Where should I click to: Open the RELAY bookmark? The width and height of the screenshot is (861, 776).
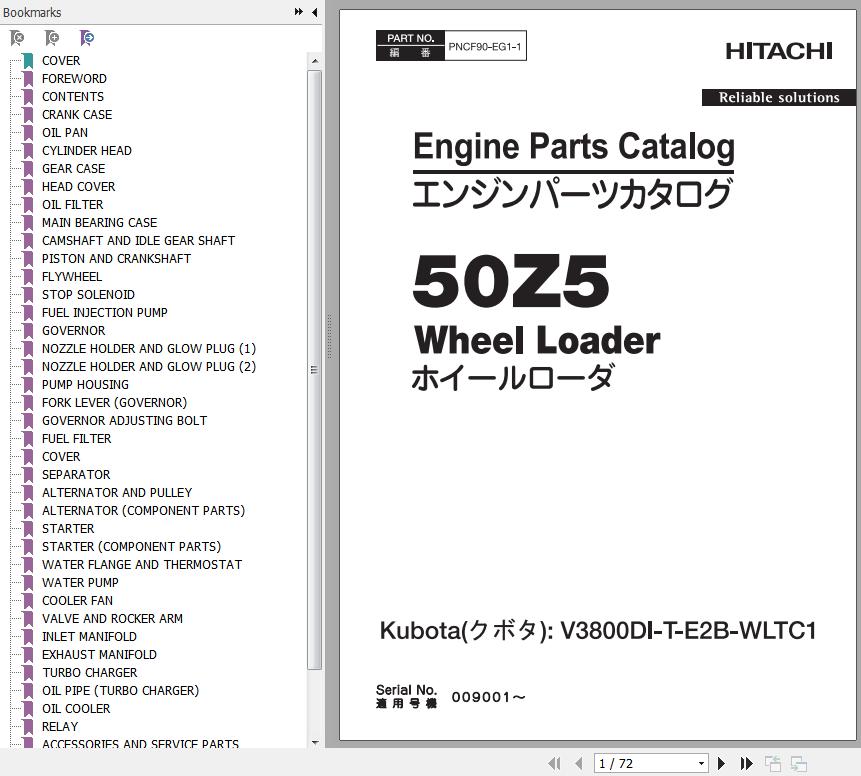coord(60,727)
